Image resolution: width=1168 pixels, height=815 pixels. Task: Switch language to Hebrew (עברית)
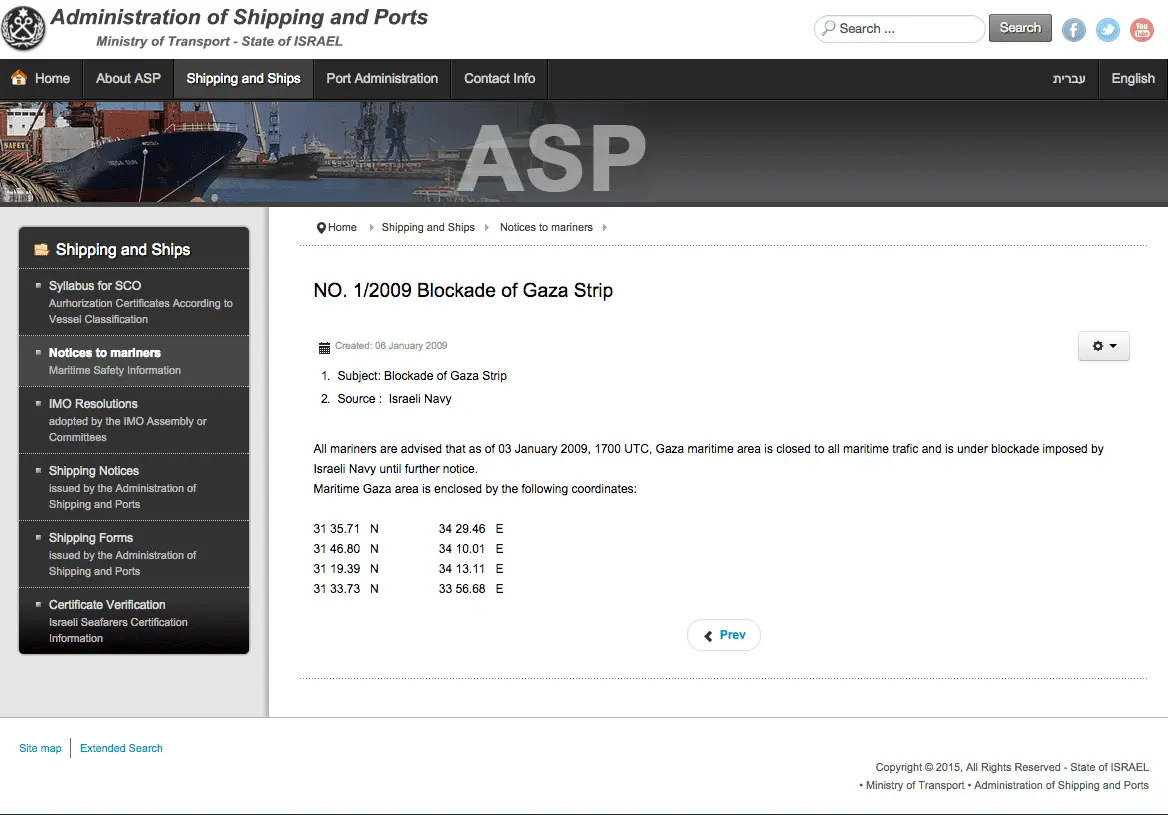[1068, 79]
